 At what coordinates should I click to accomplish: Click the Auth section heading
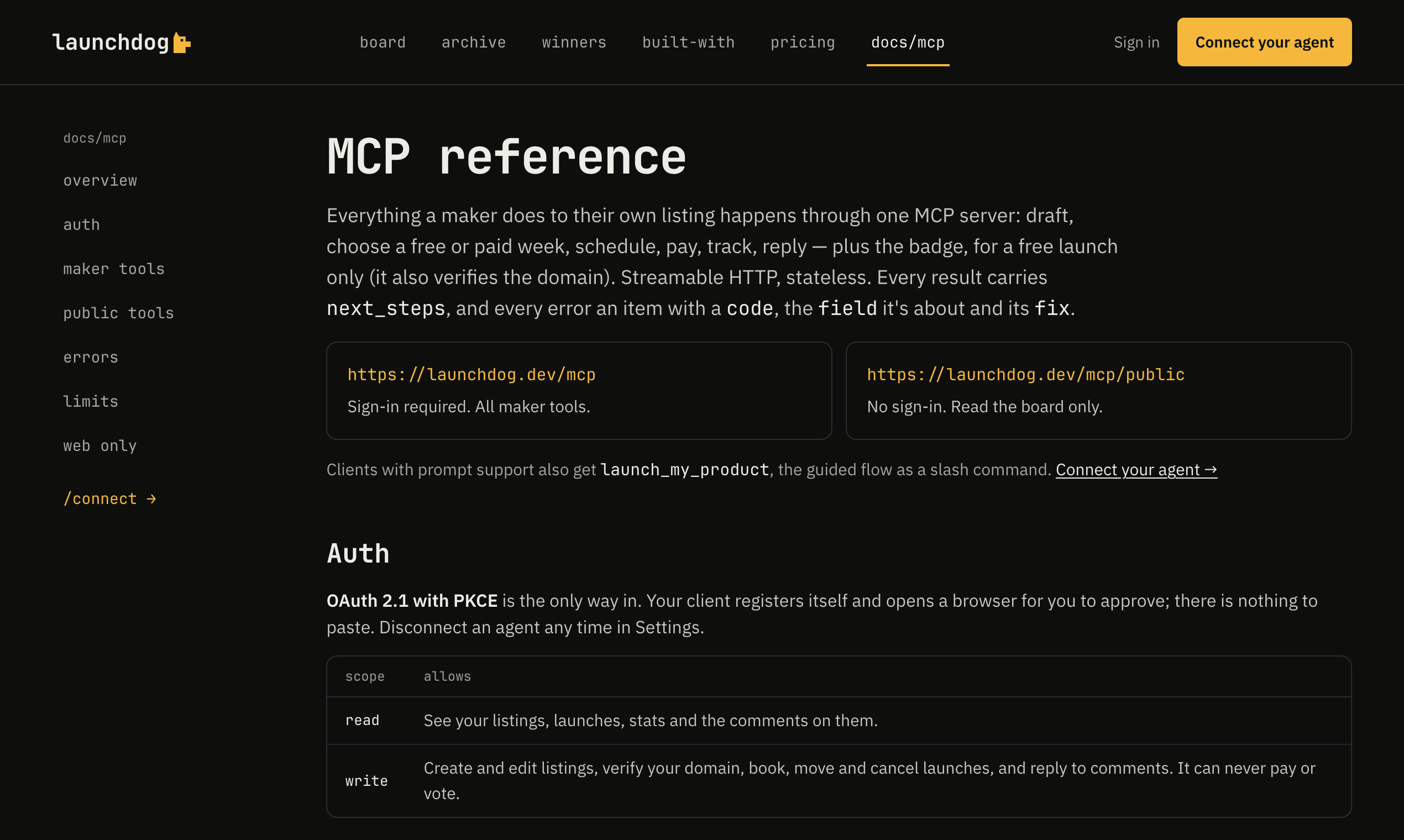tap(358, 554)
